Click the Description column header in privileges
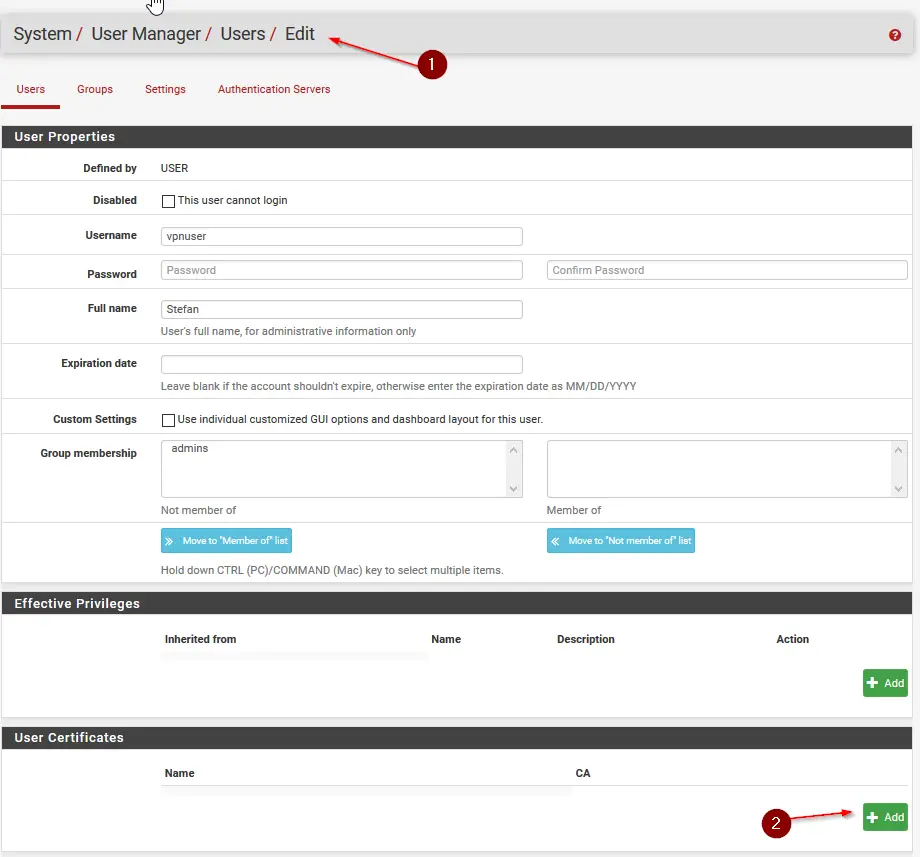This screenshot has width=920, height=857. pos(586,639)
